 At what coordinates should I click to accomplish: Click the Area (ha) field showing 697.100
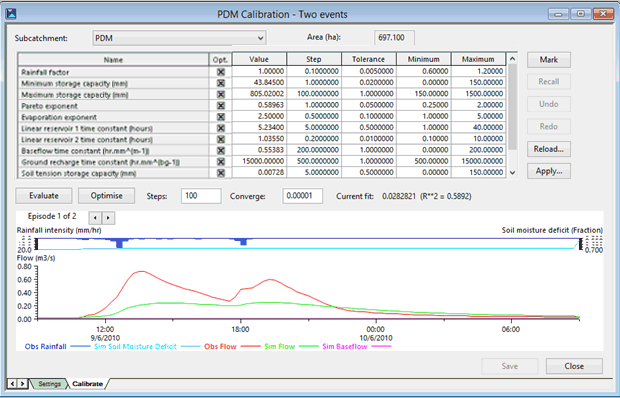tap(394, 38)
